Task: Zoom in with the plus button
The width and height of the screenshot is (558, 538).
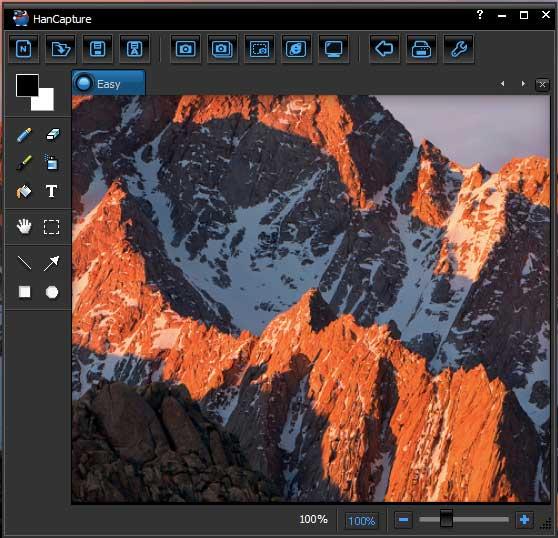Action: pyautogui.click(x=525, y=520)
